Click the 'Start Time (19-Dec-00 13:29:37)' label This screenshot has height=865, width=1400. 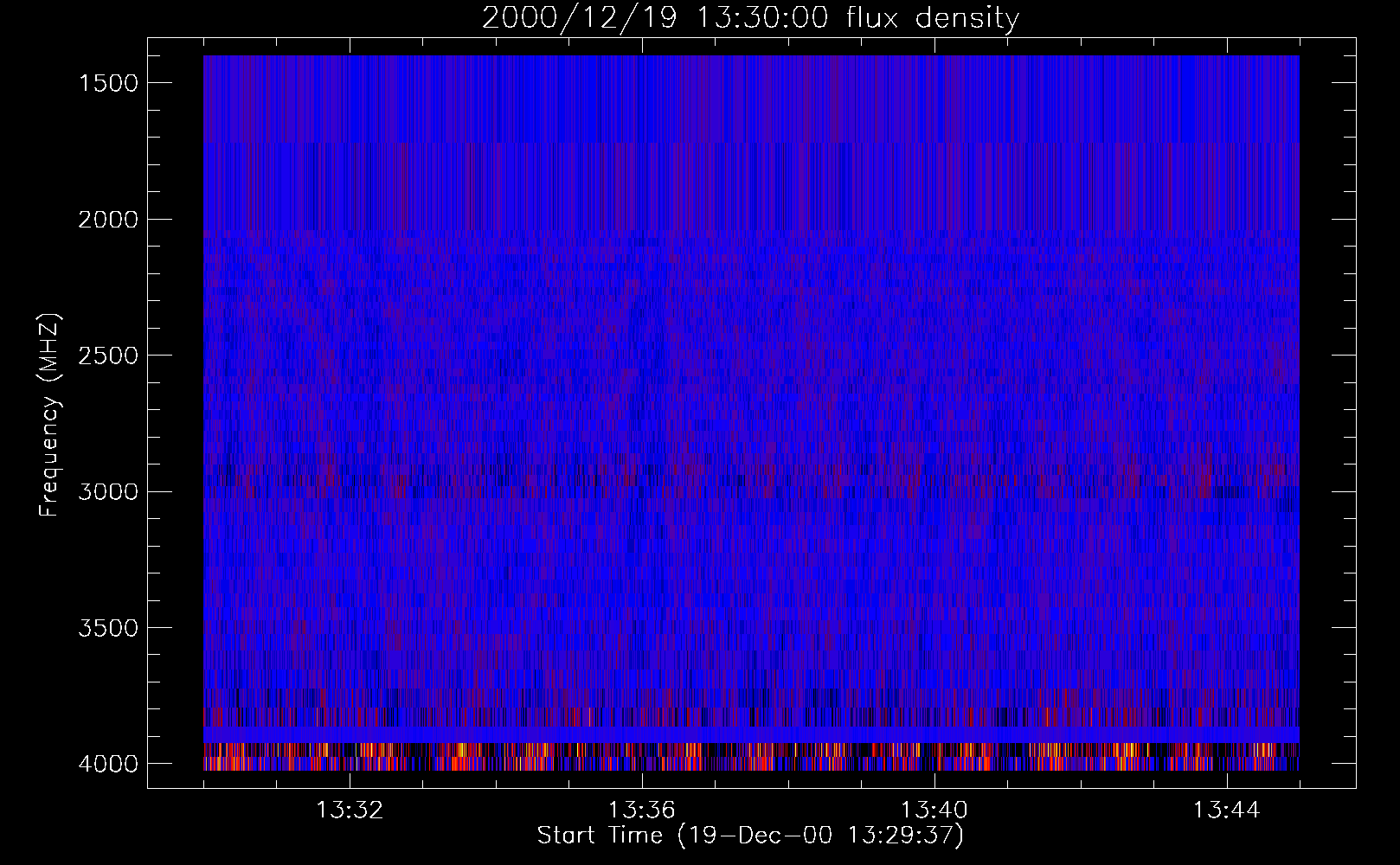tap(750, 836)
